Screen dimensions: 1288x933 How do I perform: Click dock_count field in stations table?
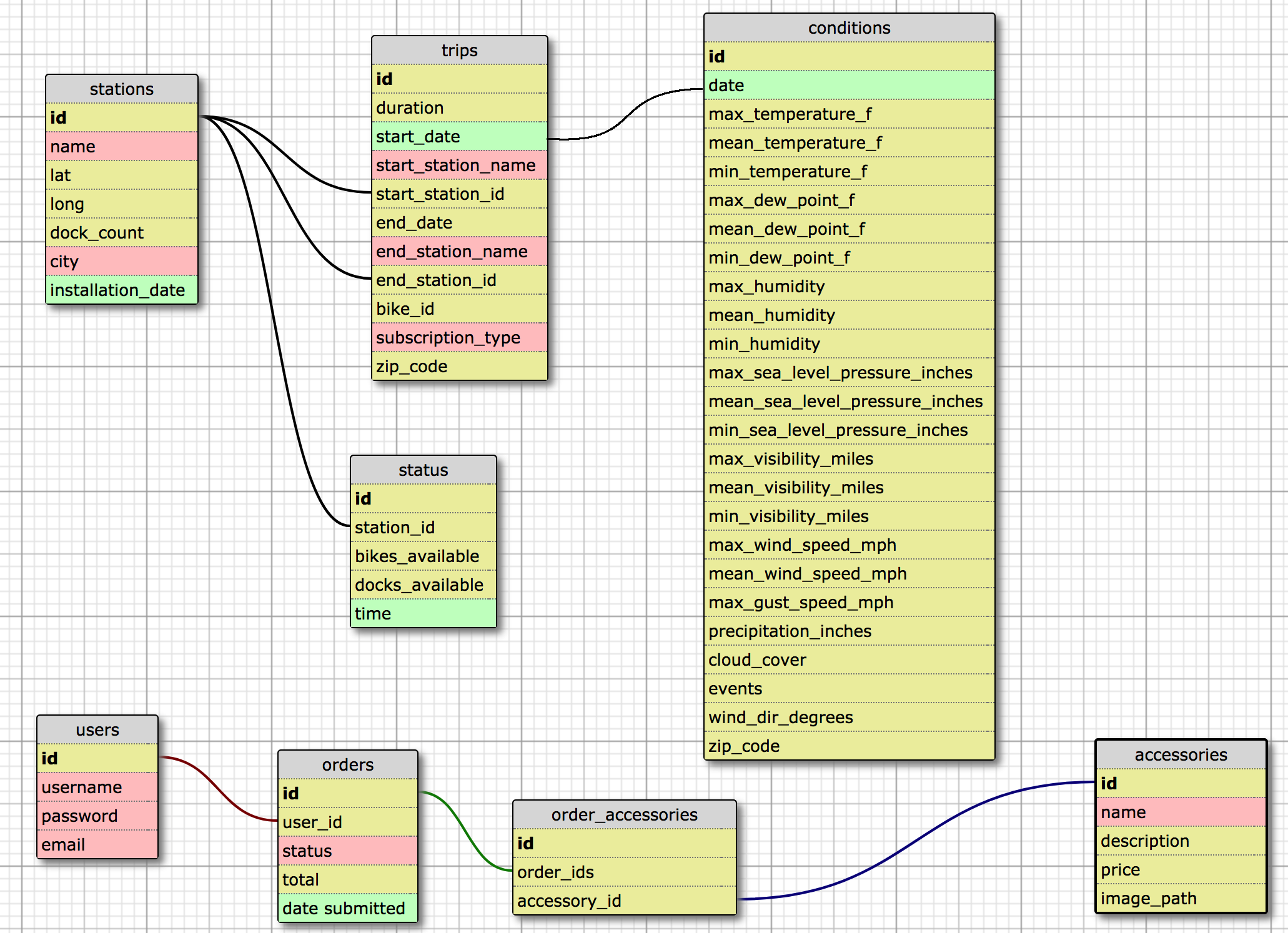click(122, 232)
